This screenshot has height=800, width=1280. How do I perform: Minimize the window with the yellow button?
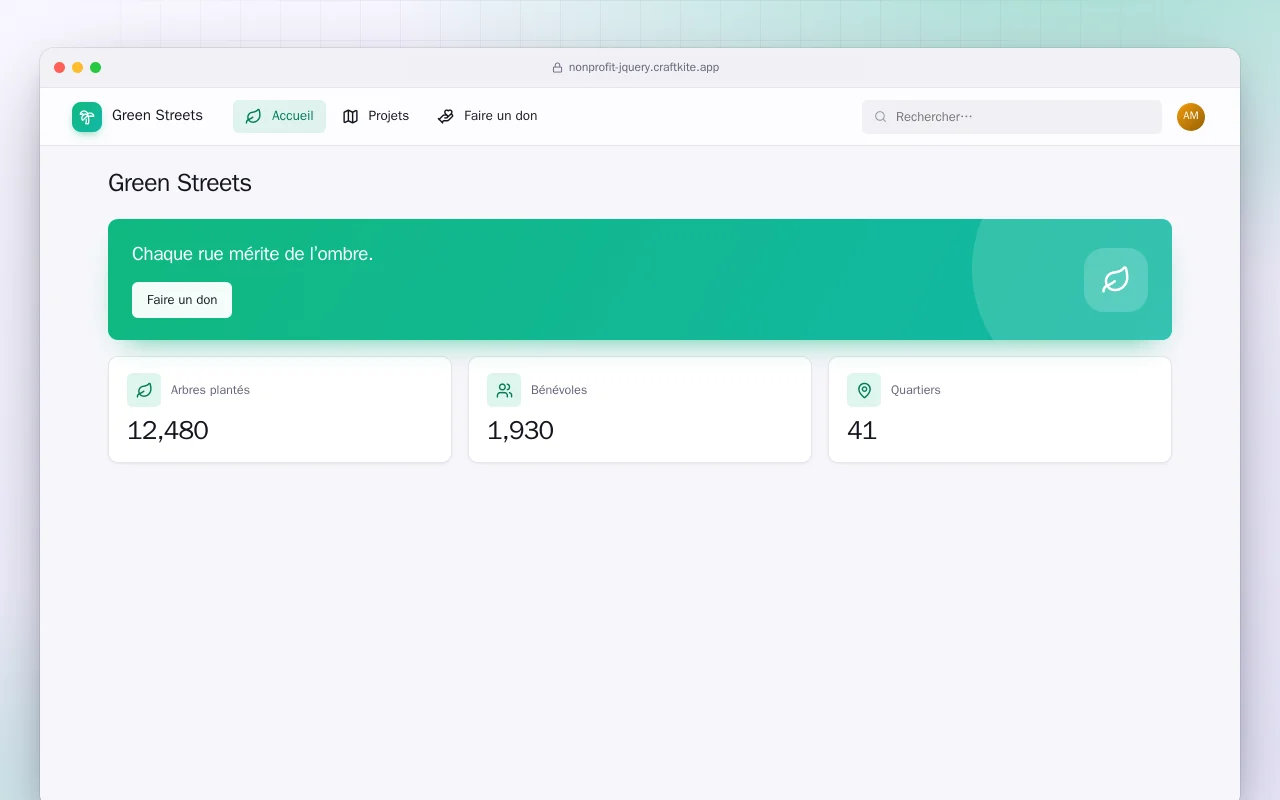click(x=78, y=68)
